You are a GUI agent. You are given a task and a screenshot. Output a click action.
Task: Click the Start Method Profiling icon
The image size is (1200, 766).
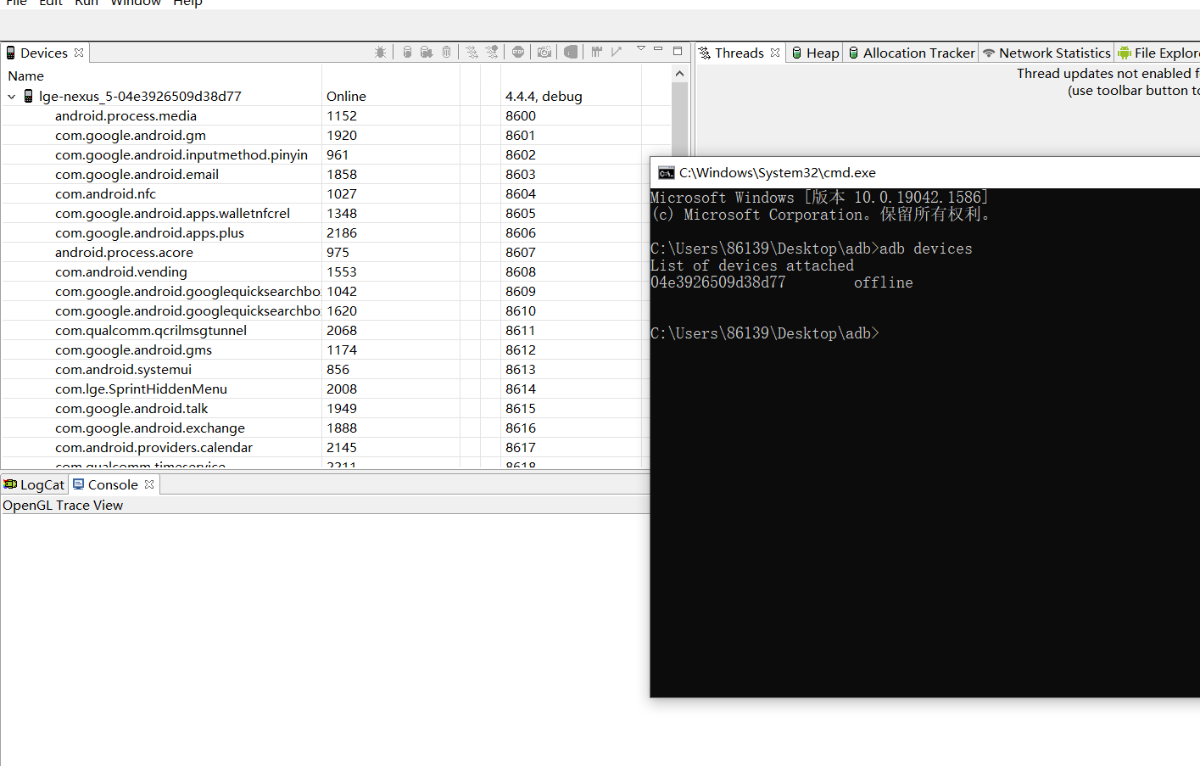click(492, 52)
